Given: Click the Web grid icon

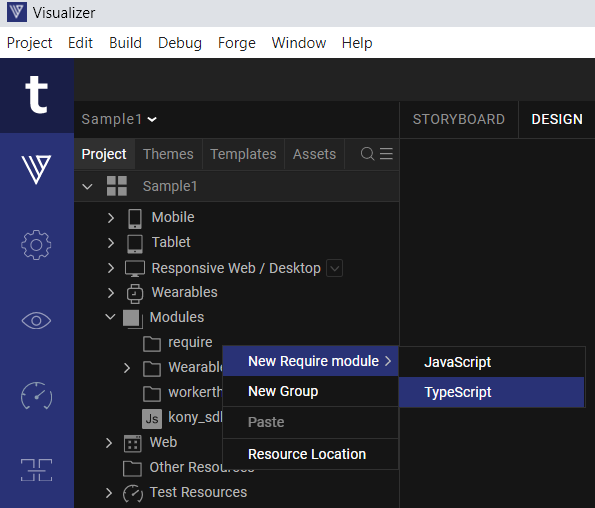Looking at the screenshot, I should click(133, 444).
